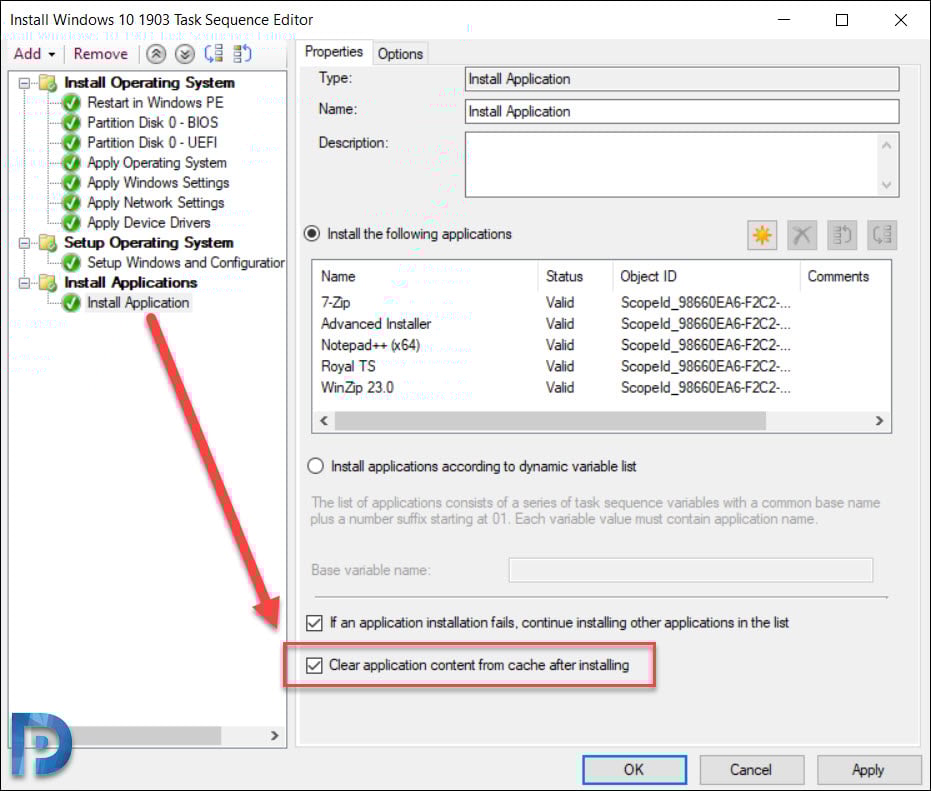Click the Cancel button
The height and width of the screenshot is (791, 931).
pos(751,770)
